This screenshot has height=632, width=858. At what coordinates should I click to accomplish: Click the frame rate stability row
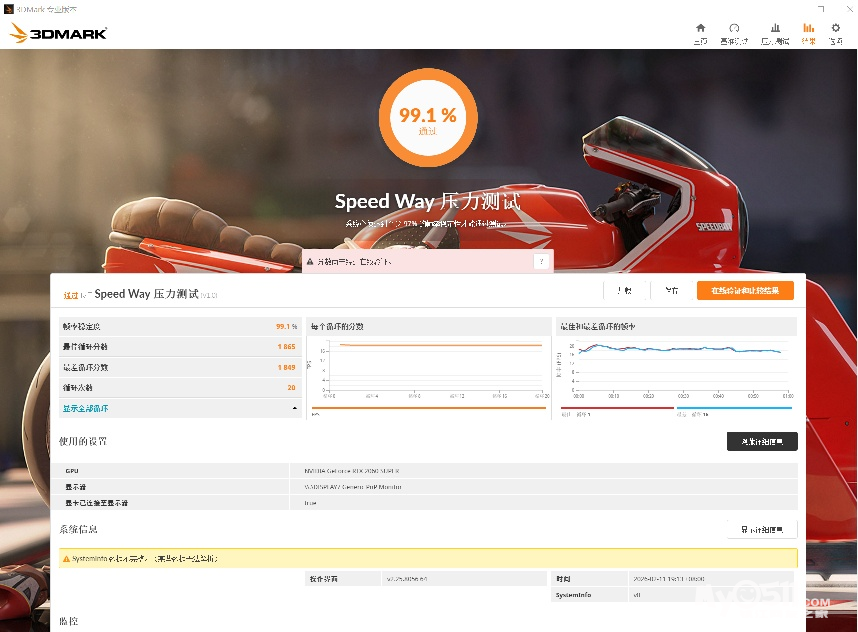coord(180,327)
